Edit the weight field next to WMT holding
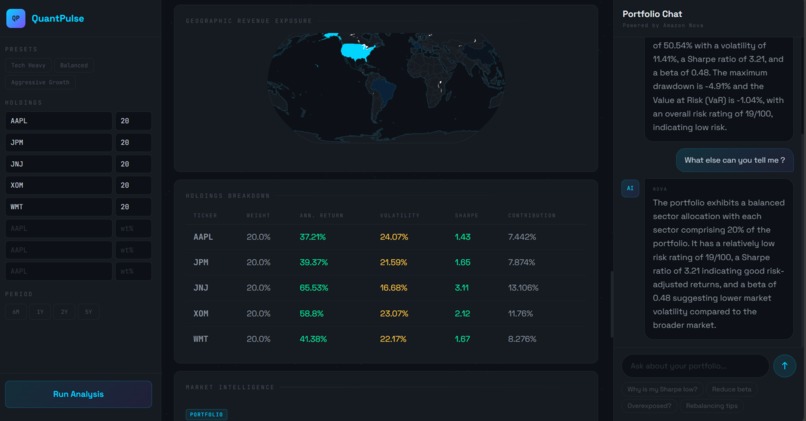The image size is (806, 421). pyautogui.click(x=133, y=207)
